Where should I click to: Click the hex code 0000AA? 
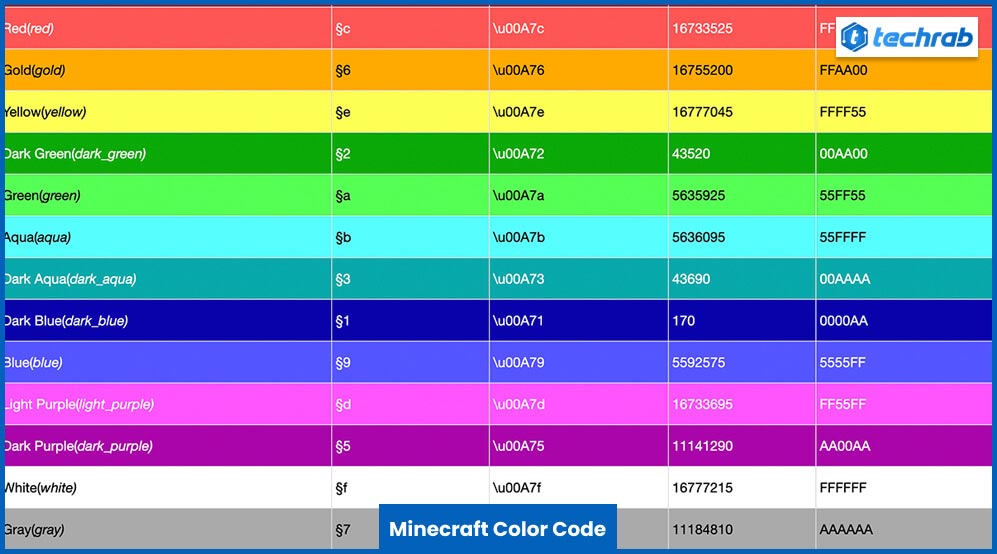[843, 321]
